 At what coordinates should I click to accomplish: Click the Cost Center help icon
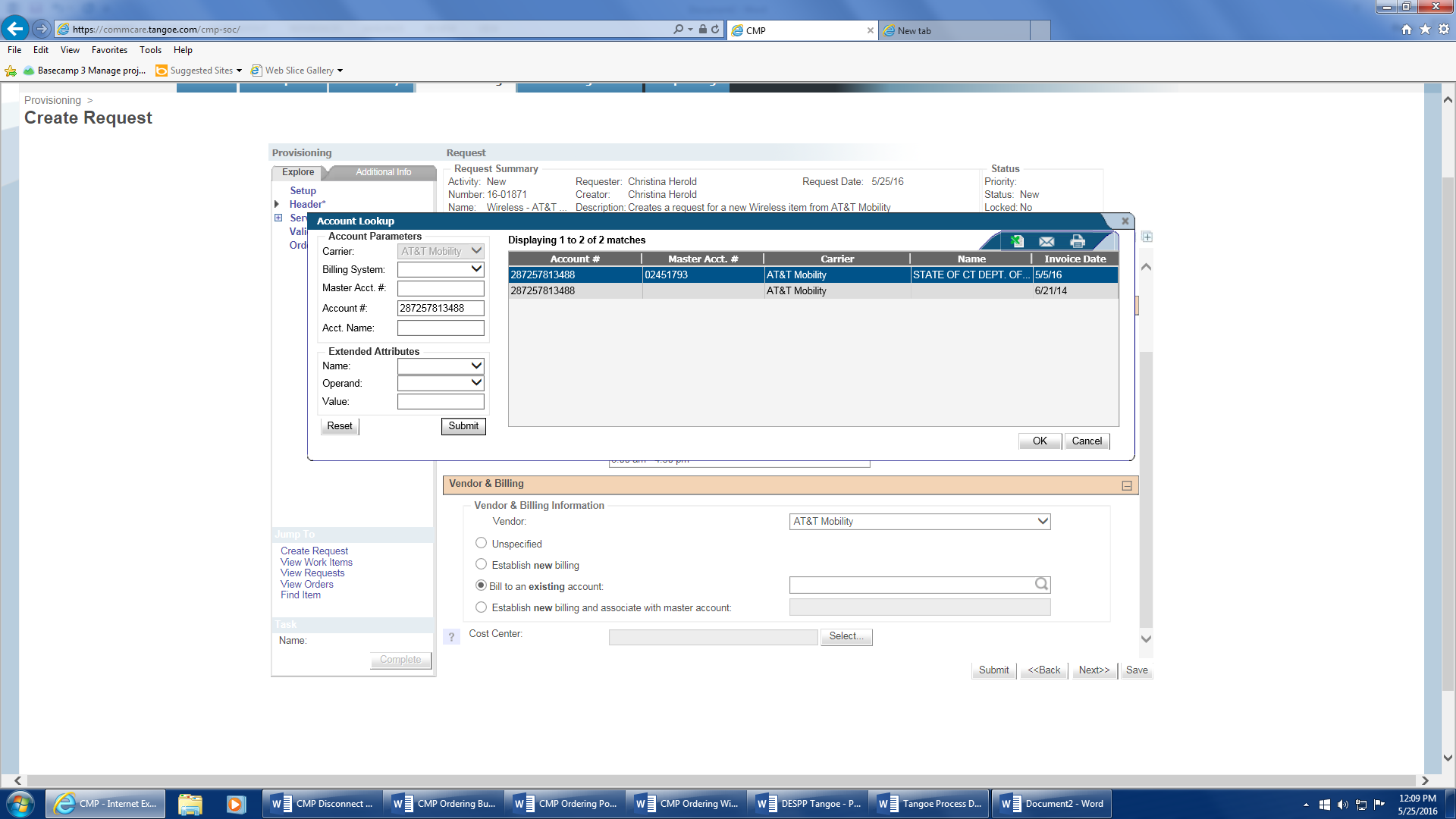(x=451, y=637)
